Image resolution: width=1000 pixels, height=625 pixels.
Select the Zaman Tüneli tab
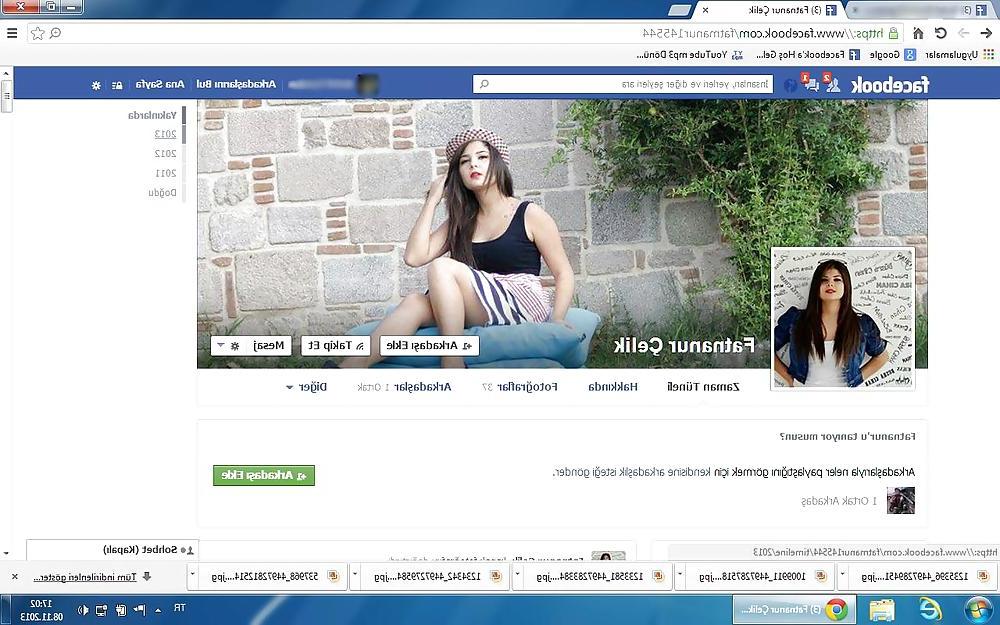coord(703,386)
